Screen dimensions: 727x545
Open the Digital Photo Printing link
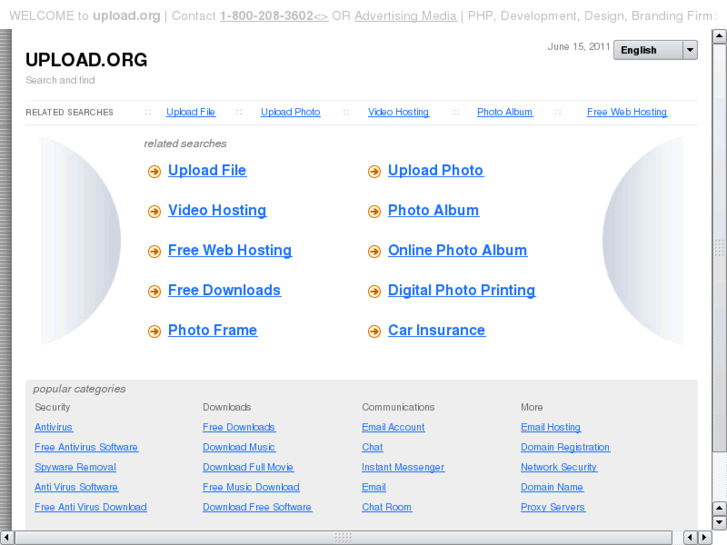point(461,290)
